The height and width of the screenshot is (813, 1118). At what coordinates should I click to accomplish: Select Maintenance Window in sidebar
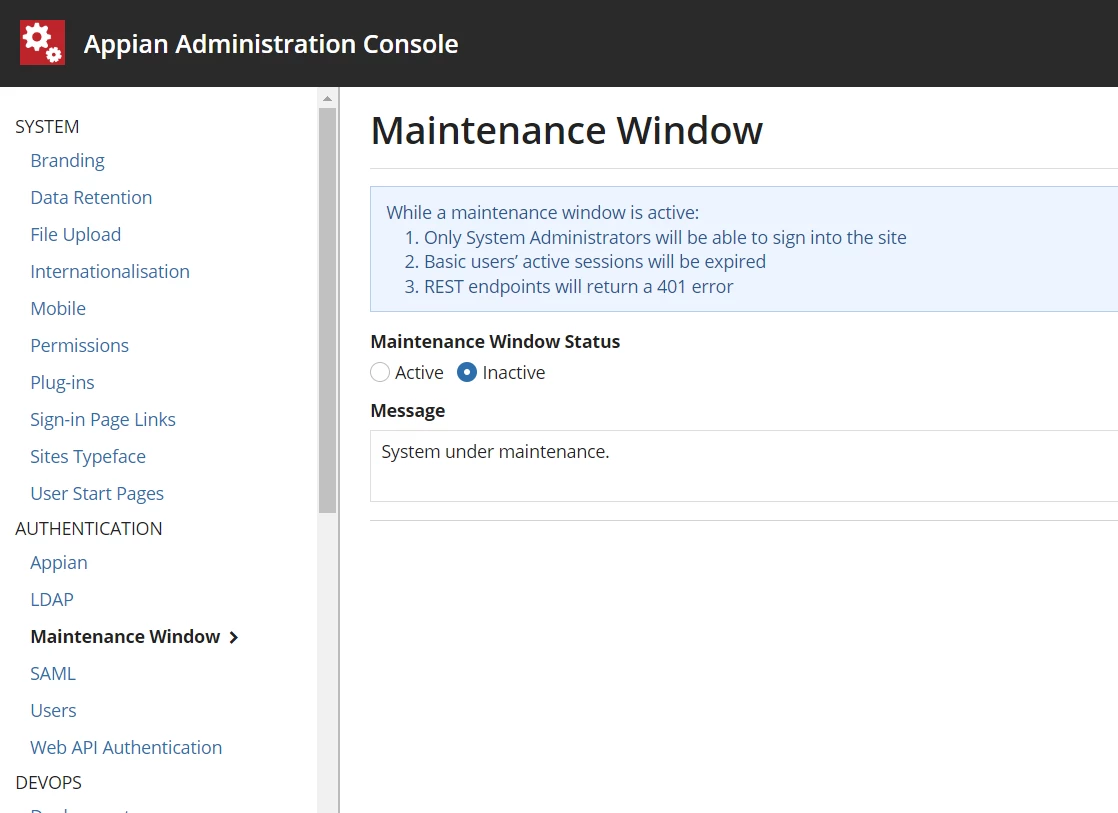pos(125,637)
